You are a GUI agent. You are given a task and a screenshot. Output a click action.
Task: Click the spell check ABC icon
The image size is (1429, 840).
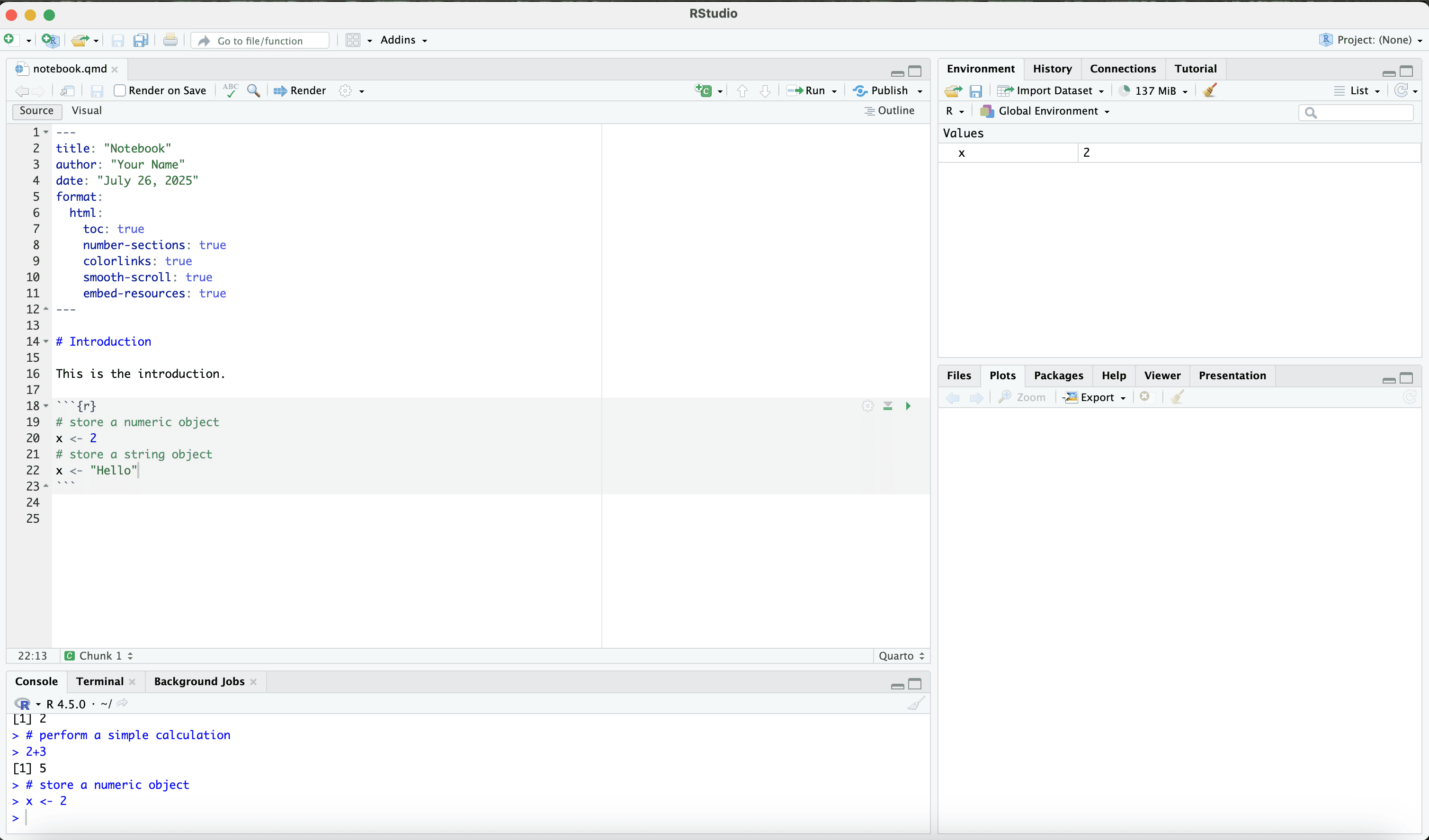(230, 91)
